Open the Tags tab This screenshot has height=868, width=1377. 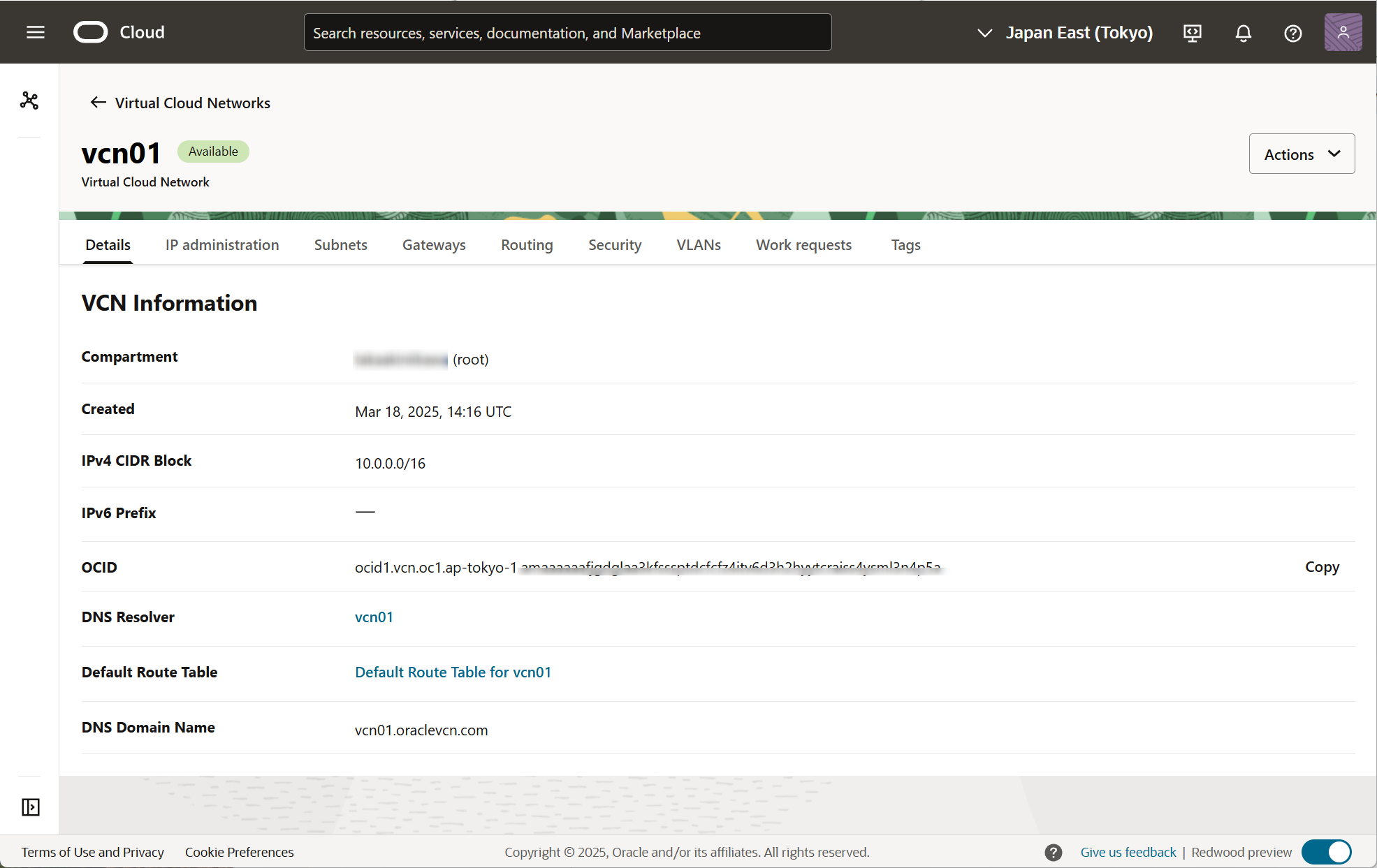905,245
